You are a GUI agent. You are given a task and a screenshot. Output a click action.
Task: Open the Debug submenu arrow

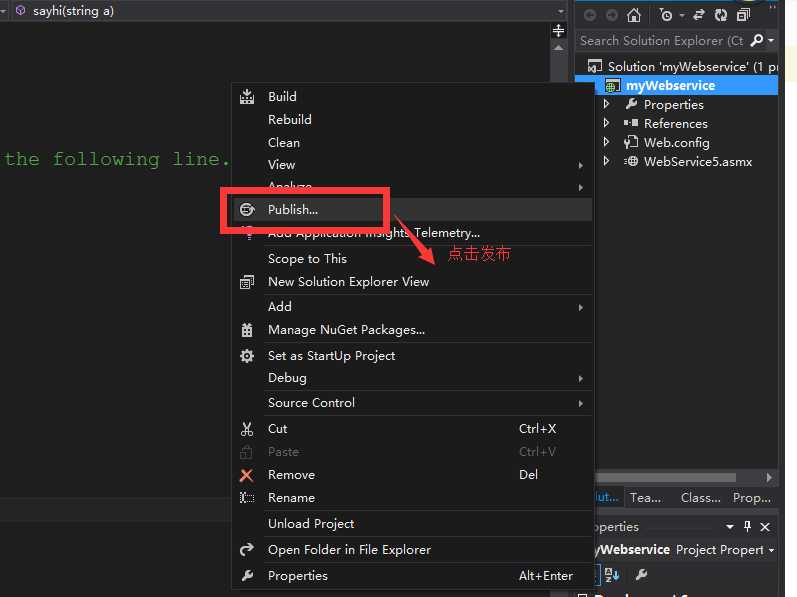coord(580,379)
